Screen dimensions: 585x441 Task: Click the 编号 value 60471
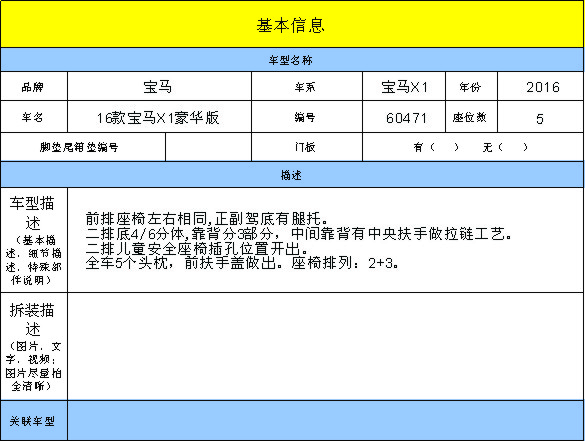pyautogui.click(x=404, y=117)
